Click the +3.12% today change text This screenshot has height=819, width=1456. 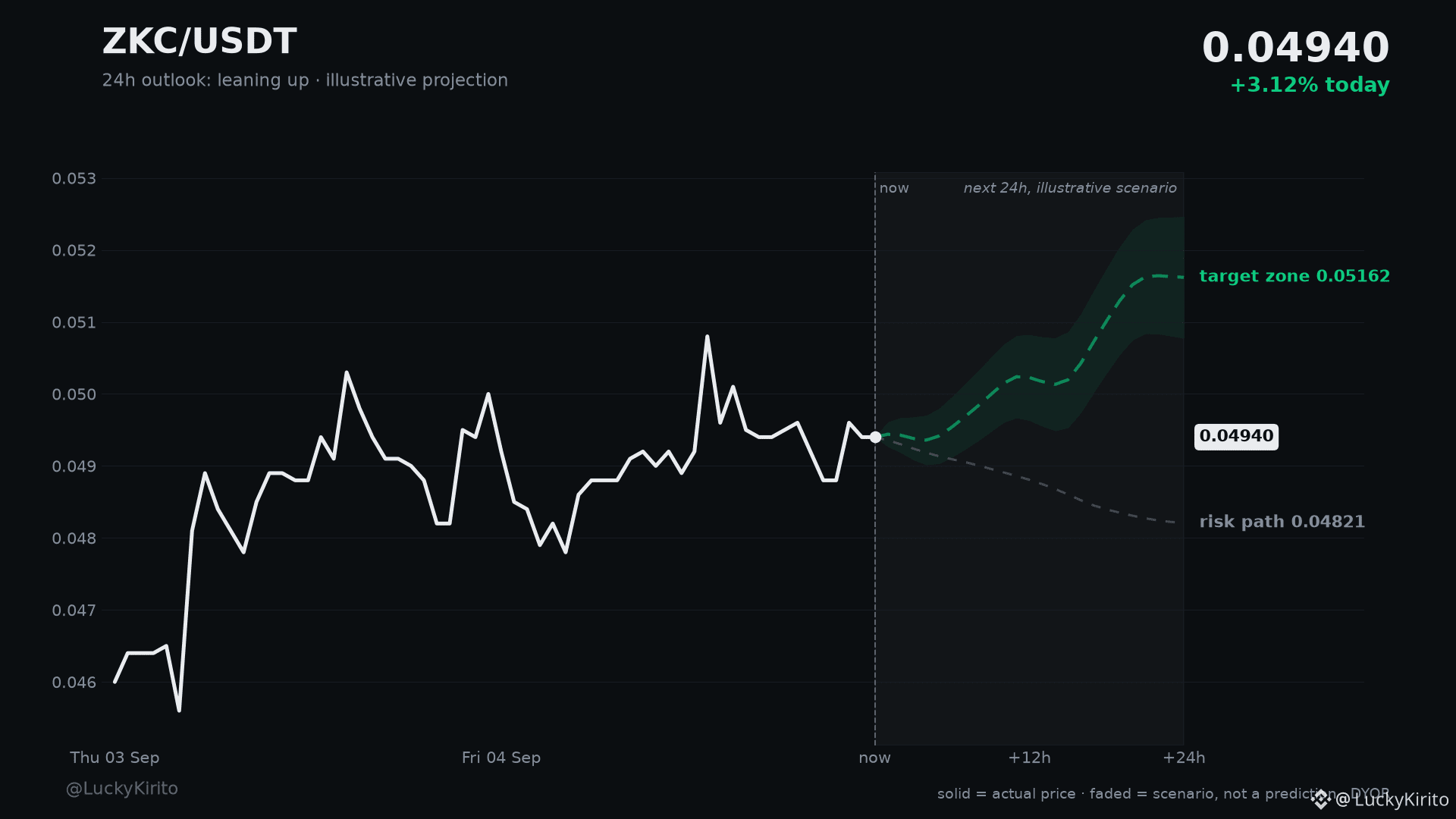coord(1310,85)
